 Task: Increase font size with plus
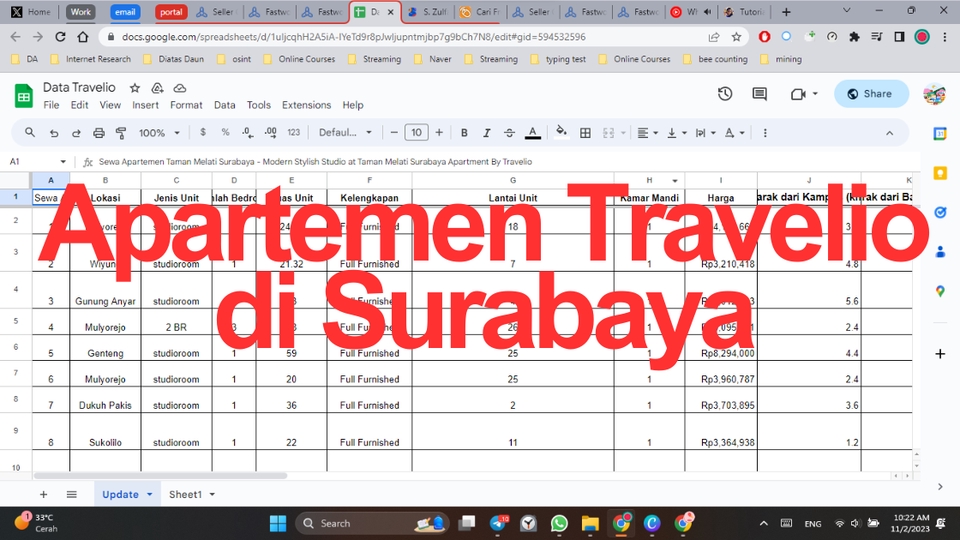pyautogui.click(x=439, y=132)
